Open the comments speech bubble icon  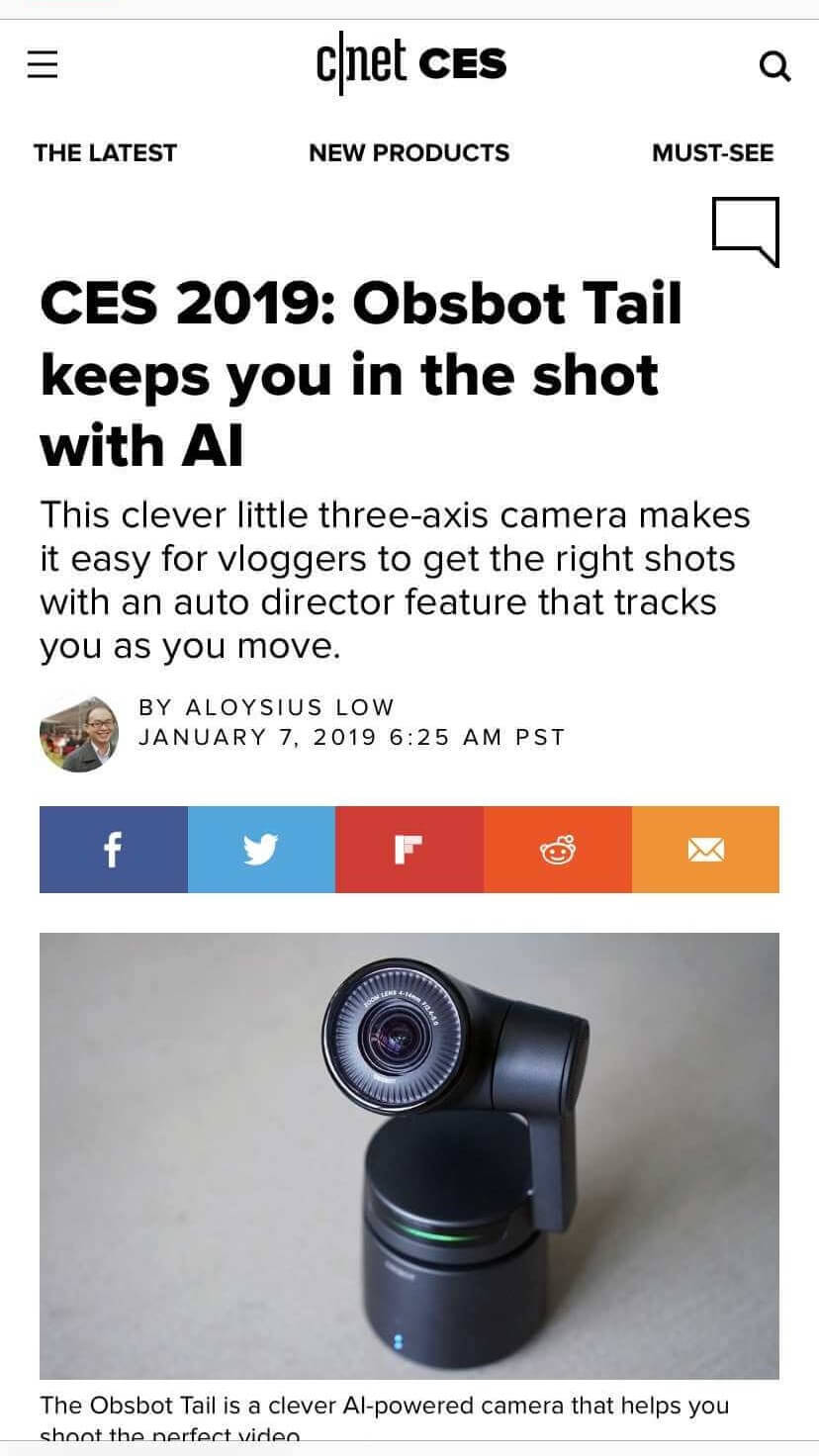click(x=746, y=231)
